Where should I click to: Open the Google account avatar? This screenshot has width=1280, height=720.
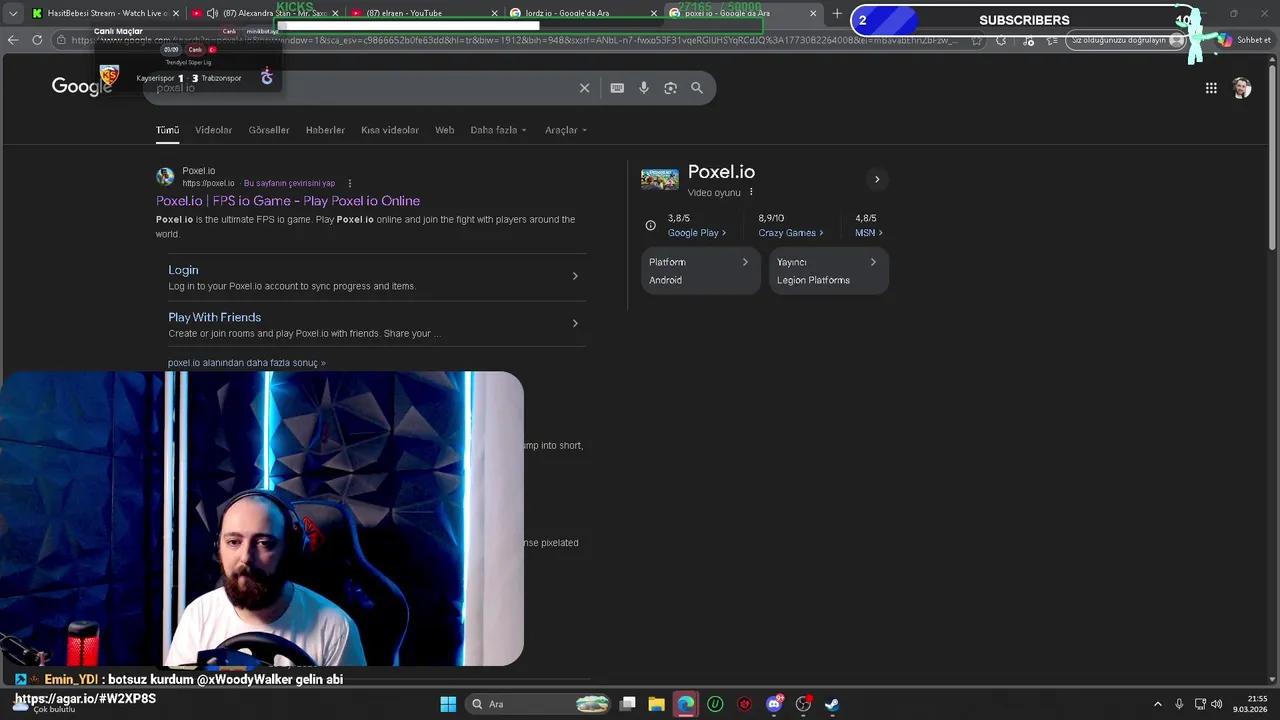click(1242, 88)
